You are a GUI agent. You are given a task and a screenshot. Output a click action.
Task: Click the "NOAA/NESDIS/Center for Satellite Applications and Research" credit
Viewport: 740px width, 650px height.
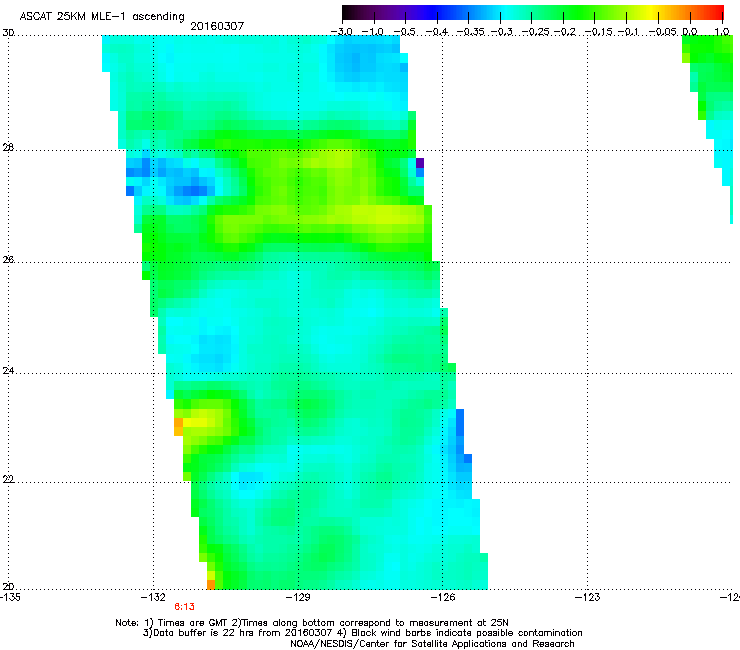432,644
